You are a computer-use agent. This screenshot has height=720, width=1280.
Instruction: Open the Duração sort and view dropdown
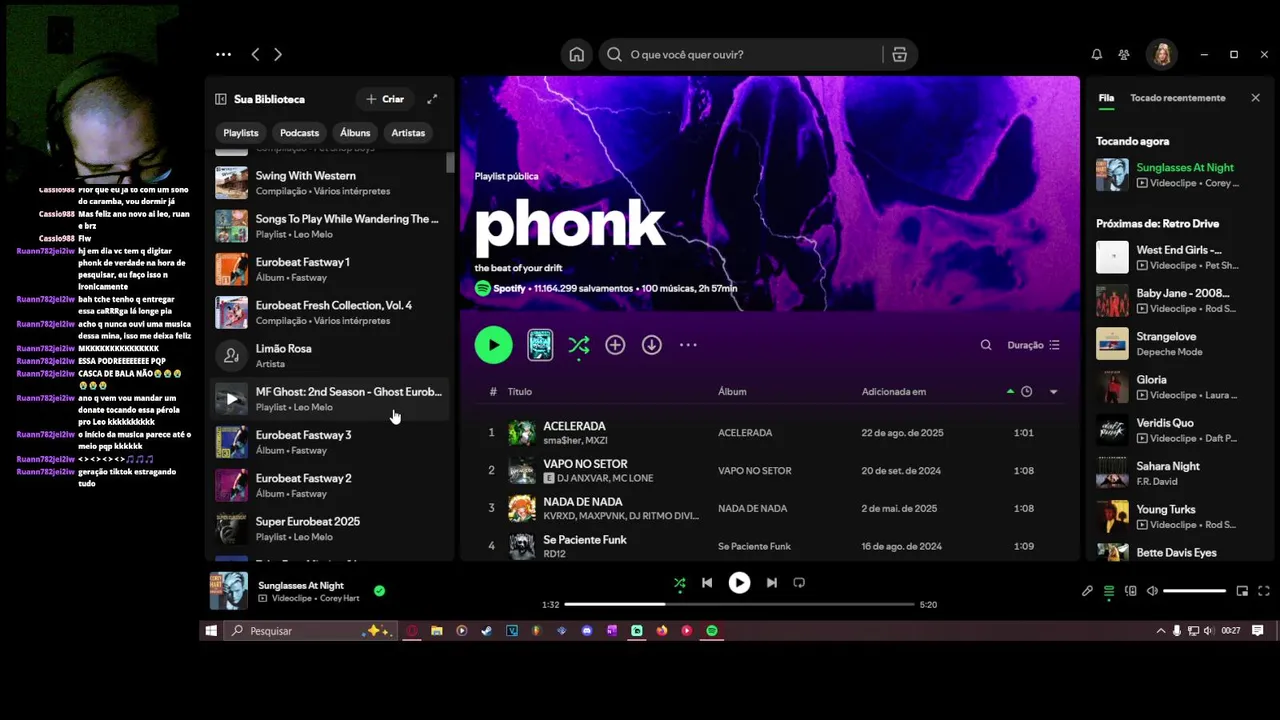1033,345
